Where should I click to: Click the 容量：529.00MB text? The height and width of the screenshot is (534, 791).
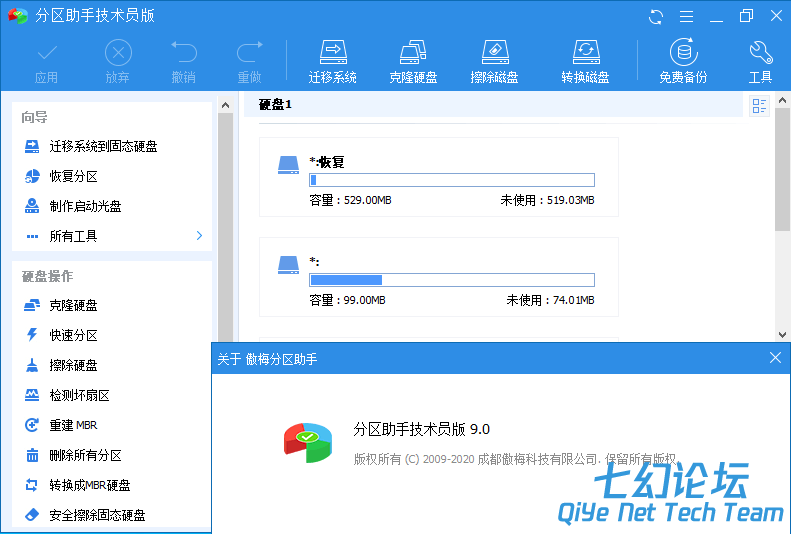point(350,200)
